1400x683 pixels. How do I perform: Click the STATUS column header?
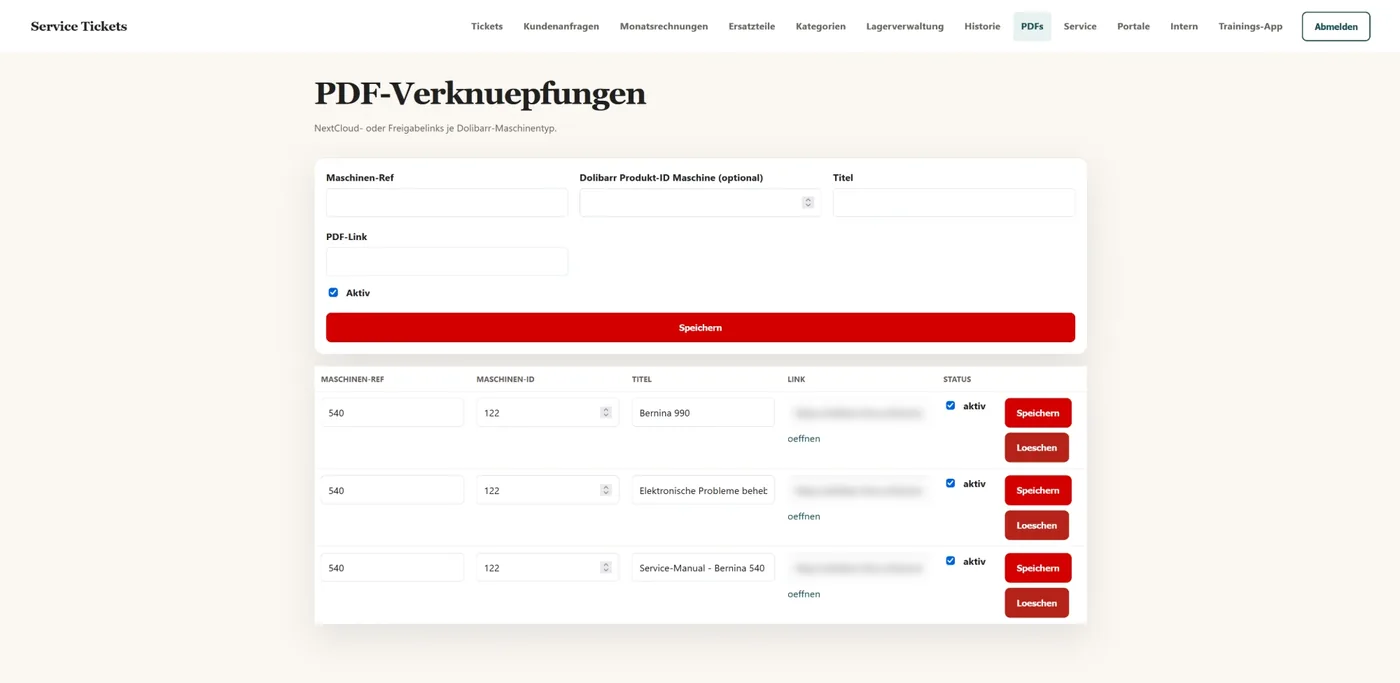(957, 380)
